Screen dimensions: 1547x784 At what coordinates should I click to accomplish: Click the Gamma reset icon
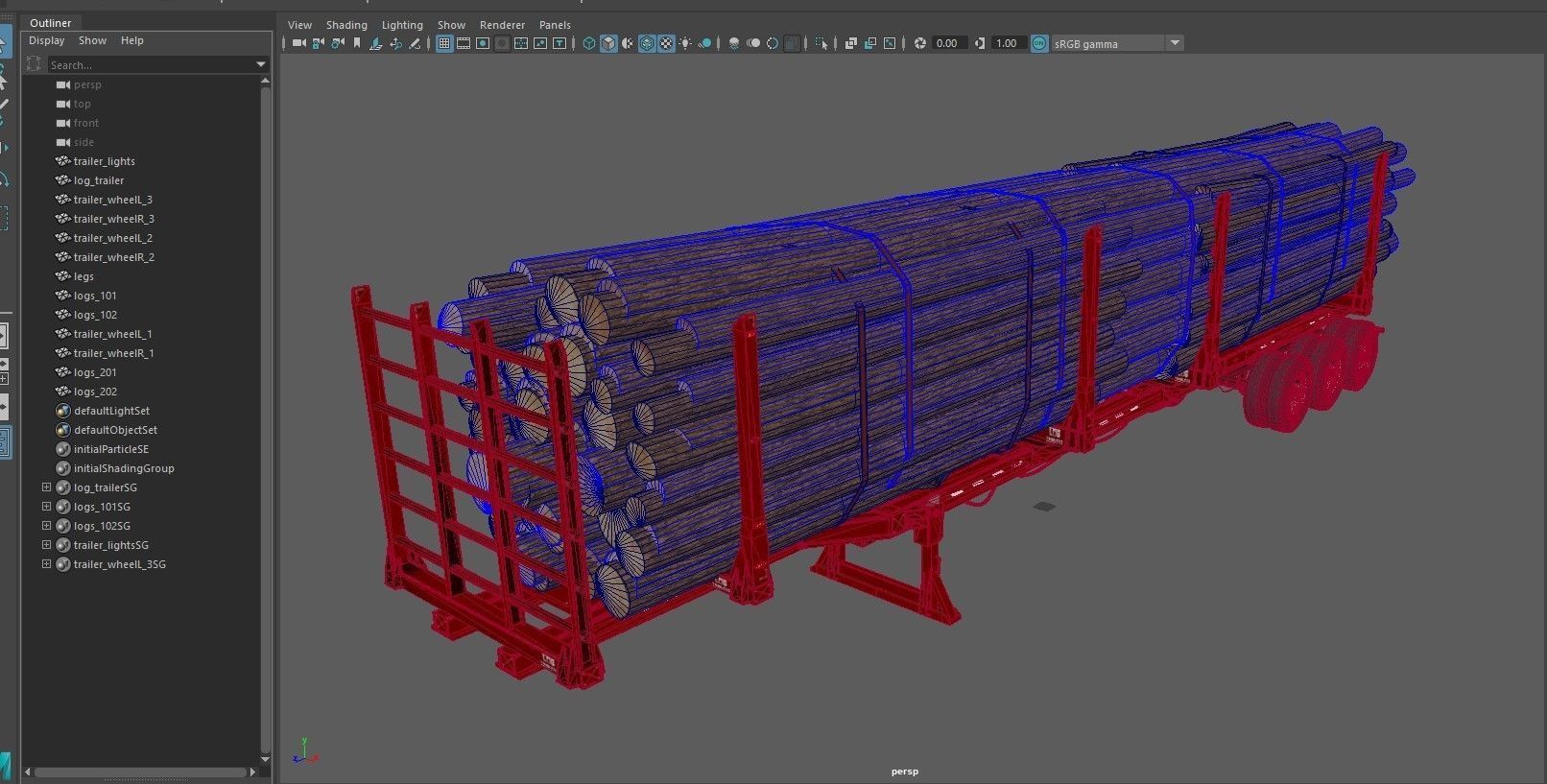pyautogui.click(x=980, y=43)
